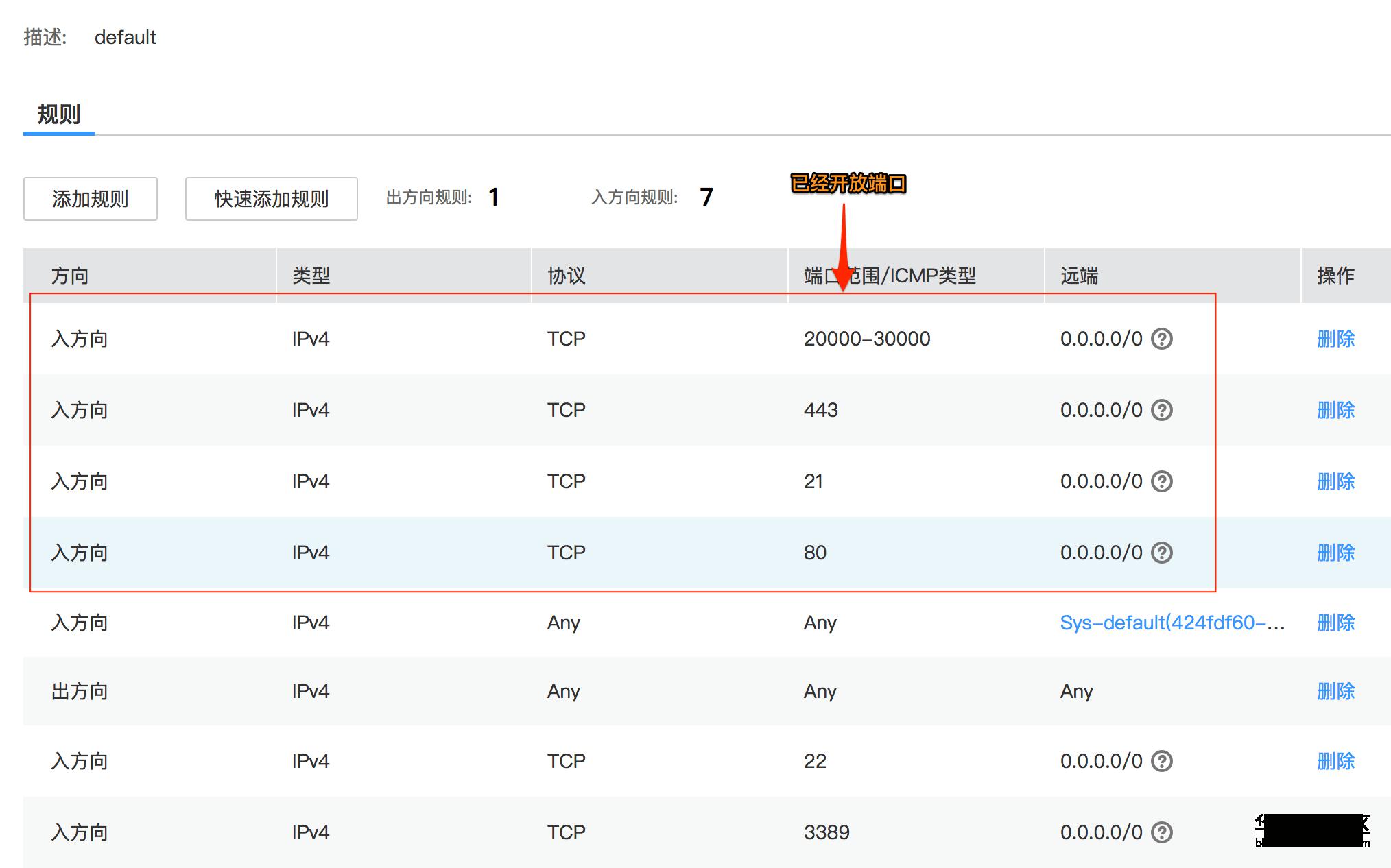Delete the Sys-default inbound Any rule
Viewport: 1391px width, 868px height.
[1335, 623]
